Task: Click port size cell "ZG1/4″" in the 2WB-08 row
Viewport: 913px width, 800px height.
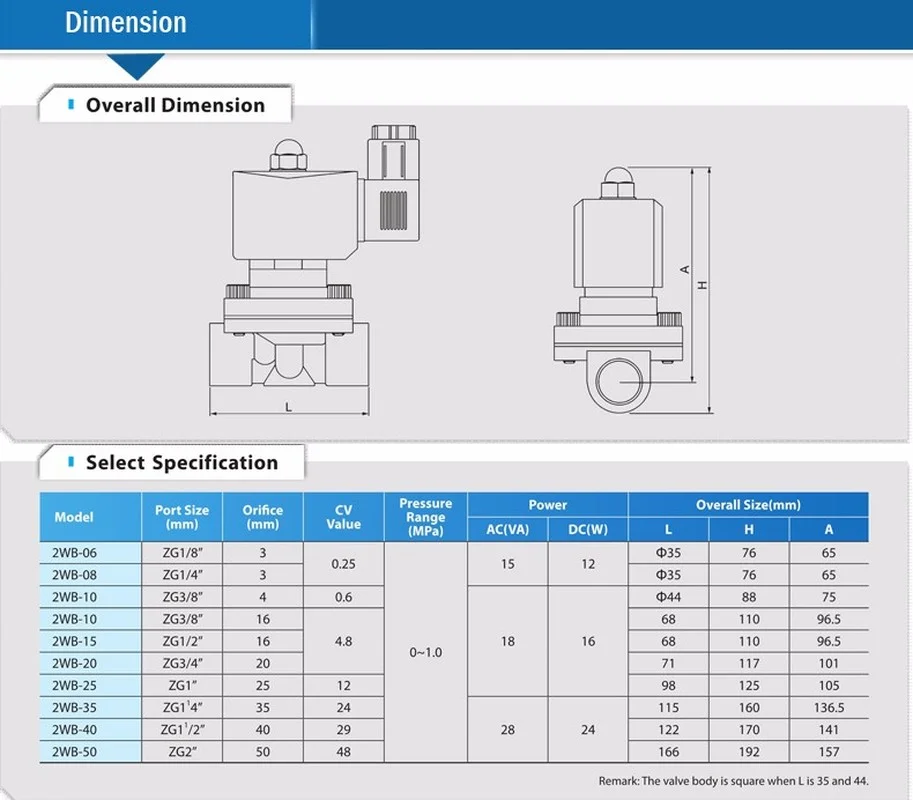Action: pyautogui.click(x=182, y=575)
